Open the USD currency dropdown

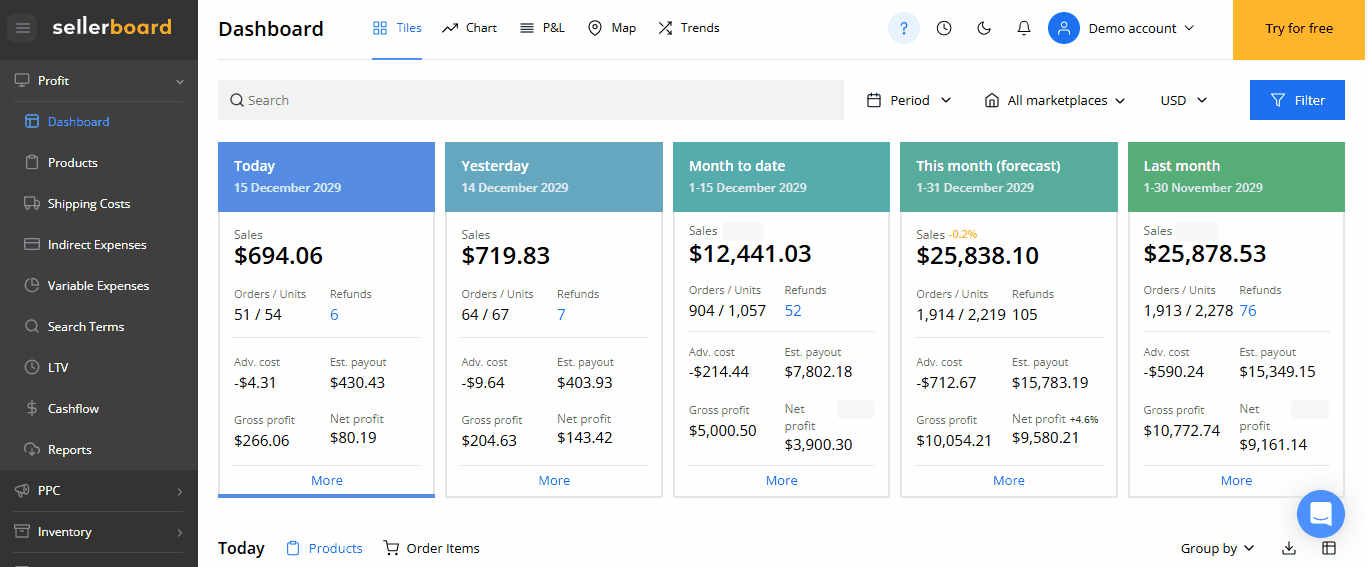pyautogui.click(x=1184, y=100)
